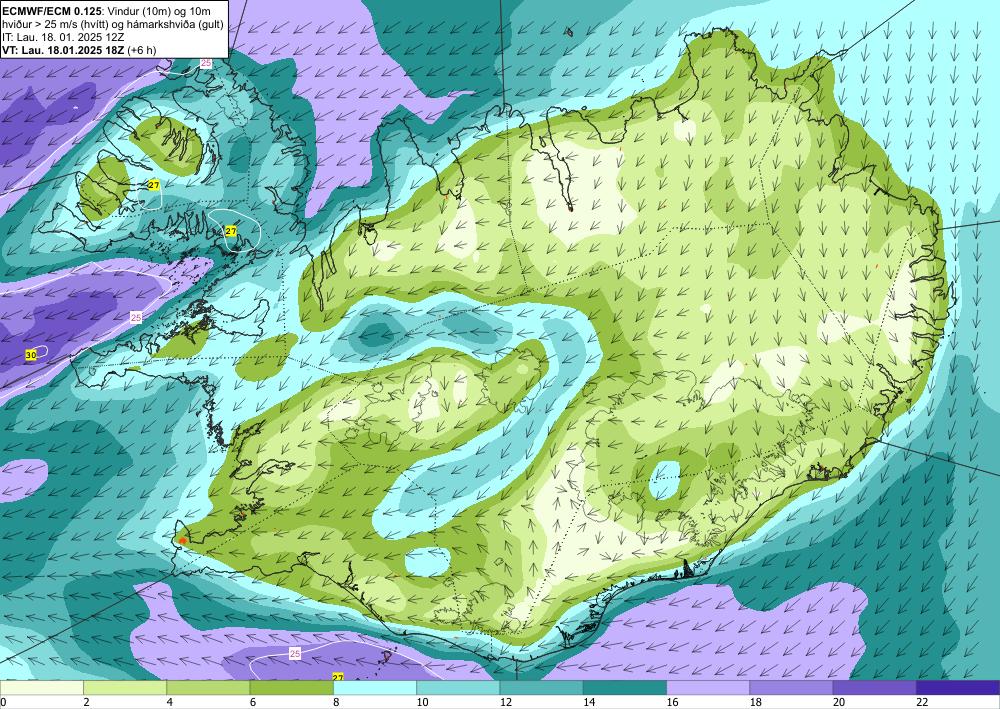Click the 0–2 m/s pale cream legend swatch
Screen dimensions: 1000x709
click(41, 687)
